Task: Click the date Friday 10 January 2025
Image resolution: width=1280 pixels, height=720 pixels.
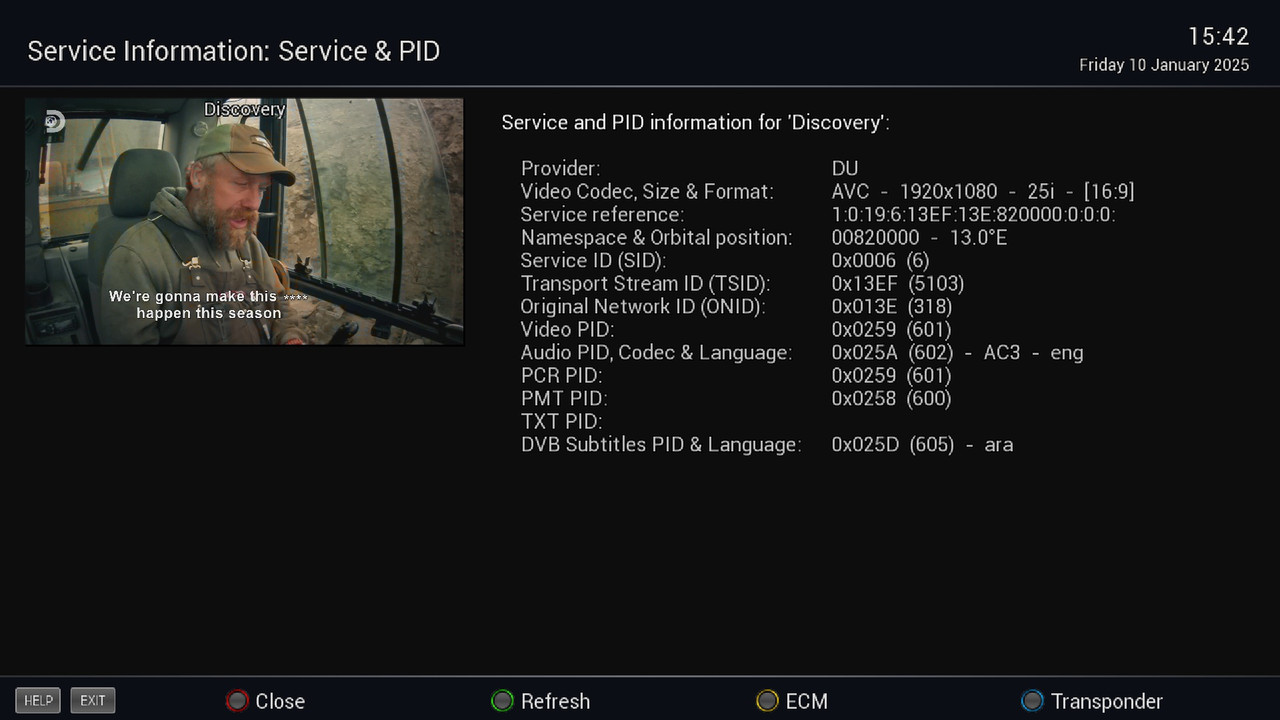Action: coord(1164,65)
